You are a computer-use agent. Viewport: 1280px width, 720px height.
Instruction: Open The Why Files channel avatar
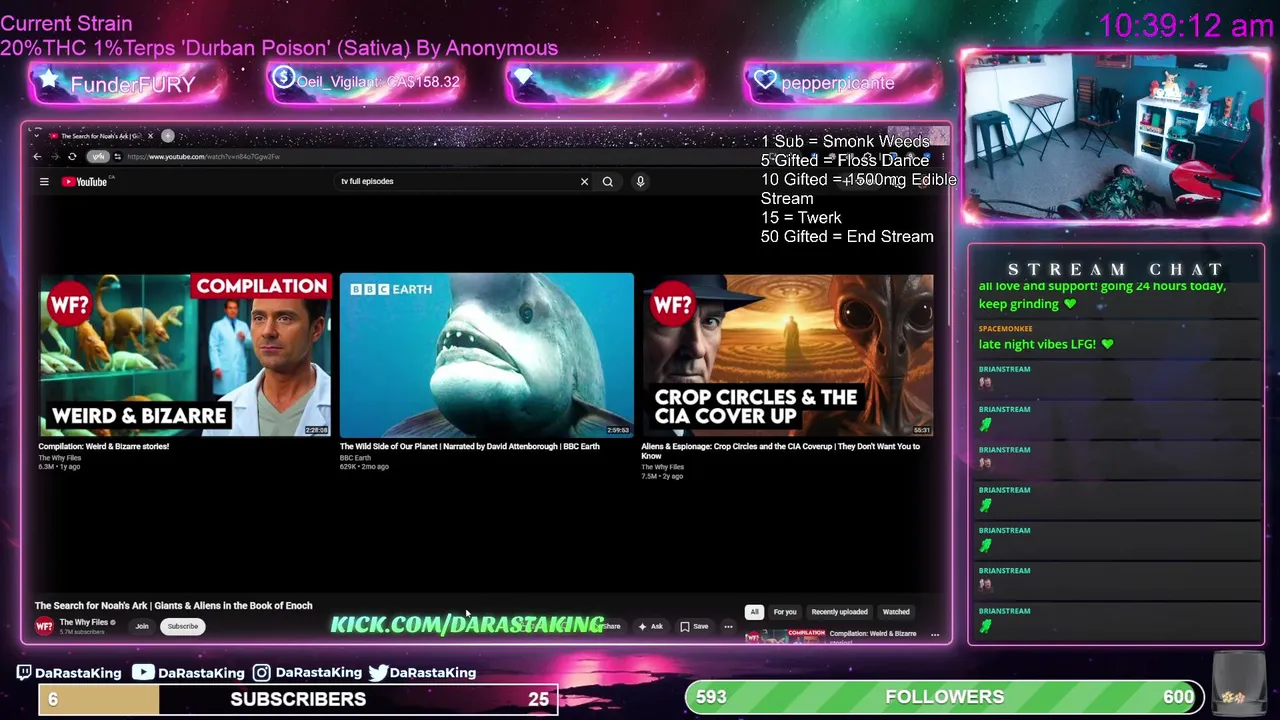pos(44,626)
